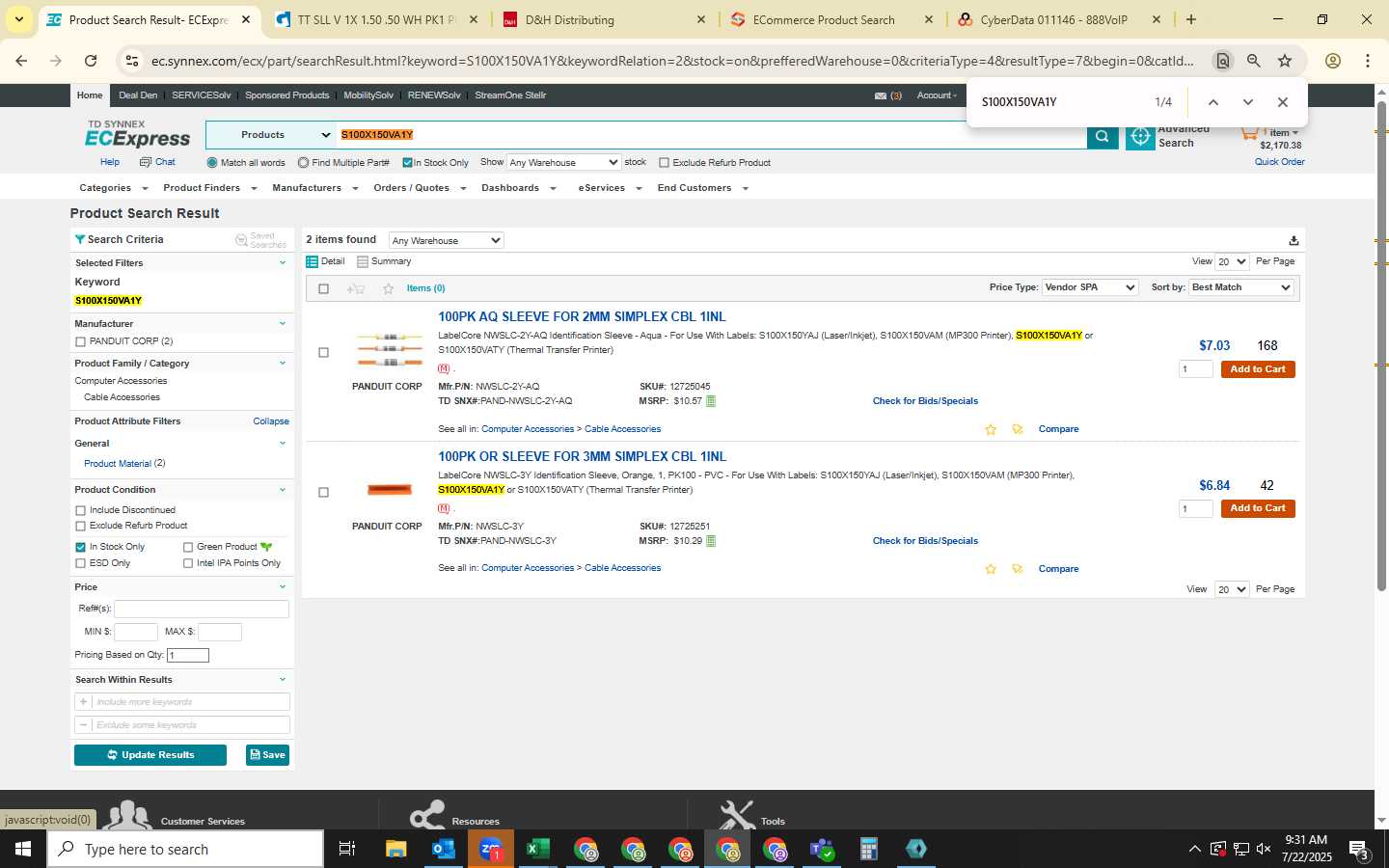The image size is (1389, 868).
Task: Click the download results icon
Action: point(1294,240)
